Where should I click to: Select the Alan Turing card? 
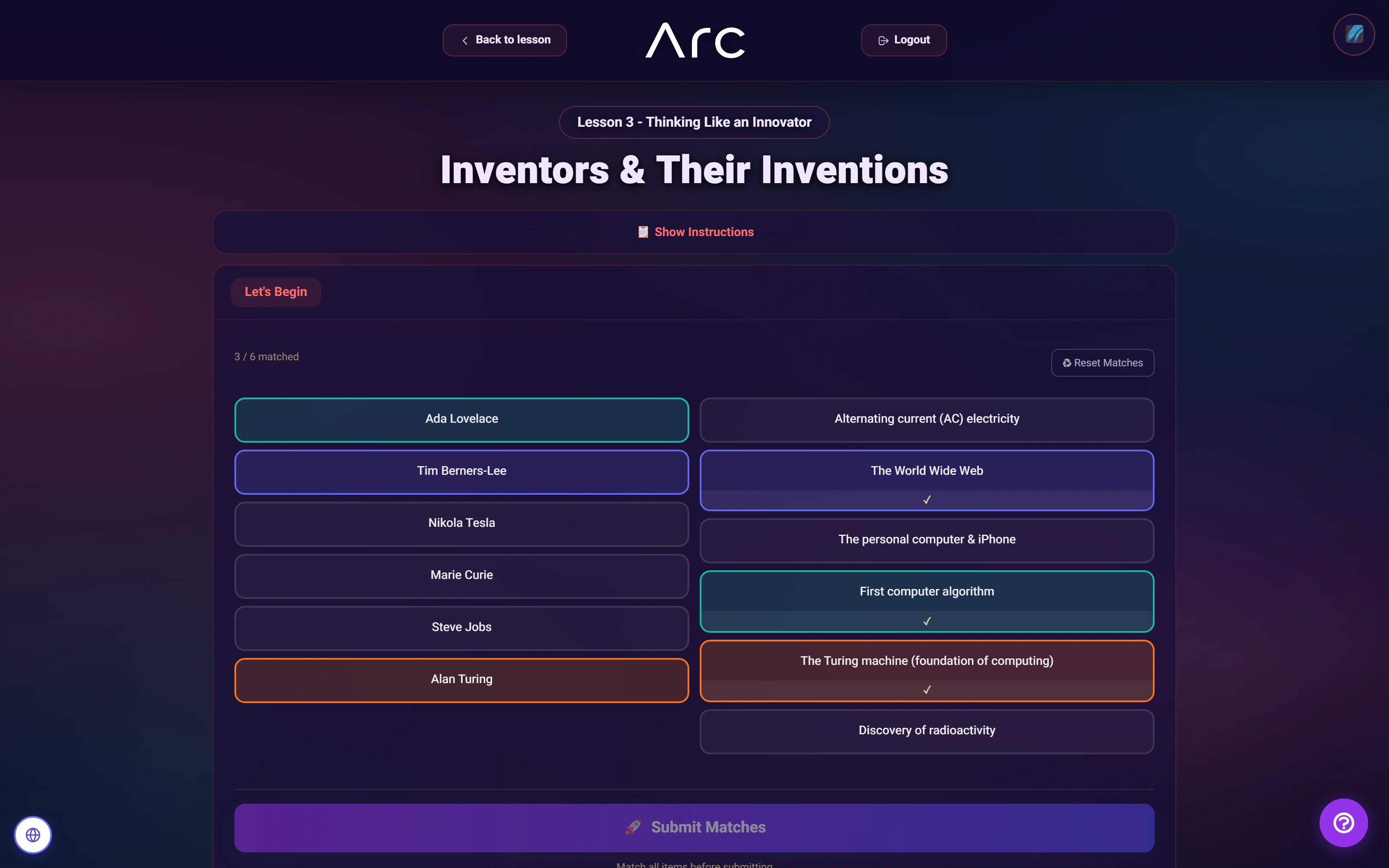461,680
